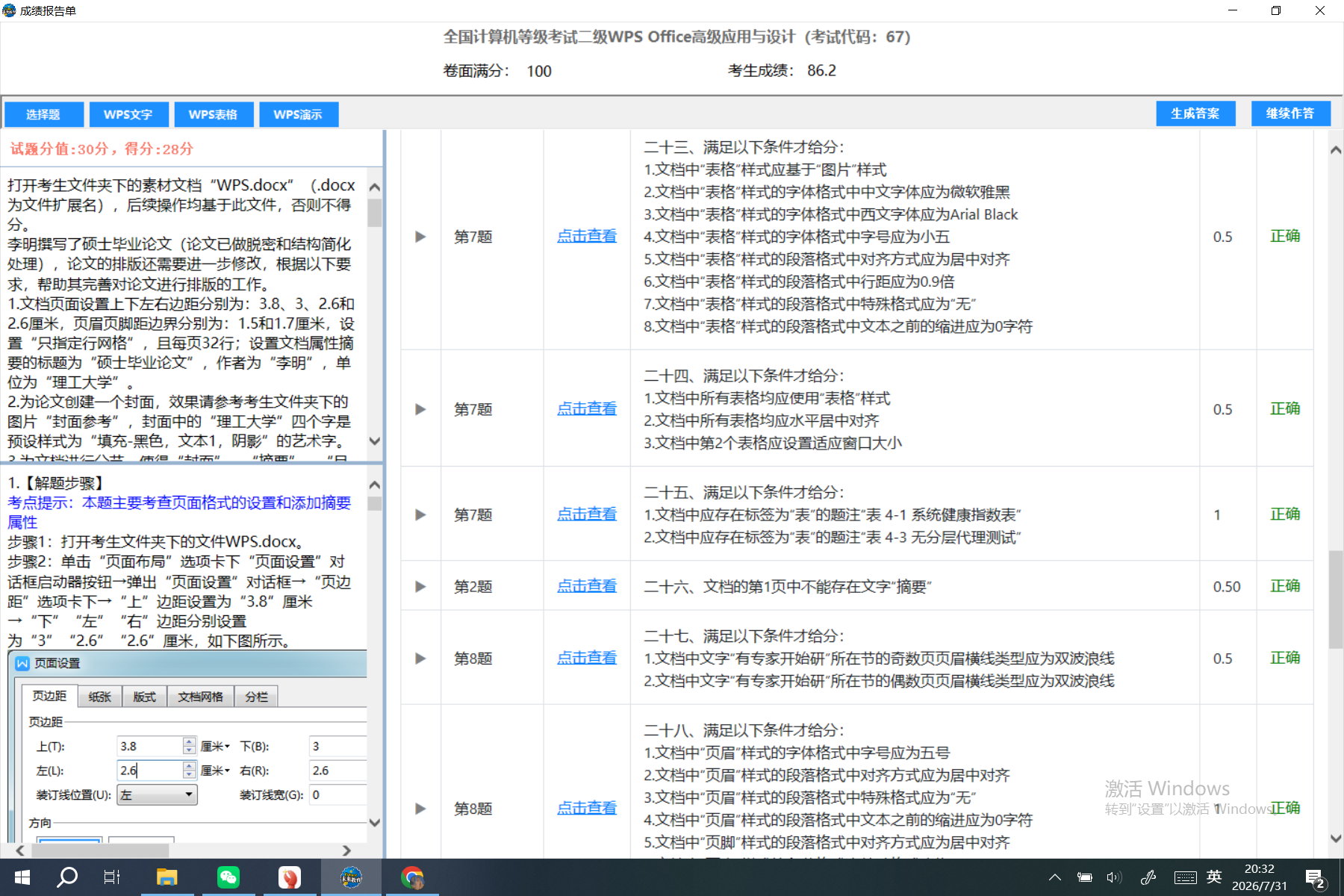
Task: Click 第8题 cell in the 二十七 row
Action: point(473,659)
